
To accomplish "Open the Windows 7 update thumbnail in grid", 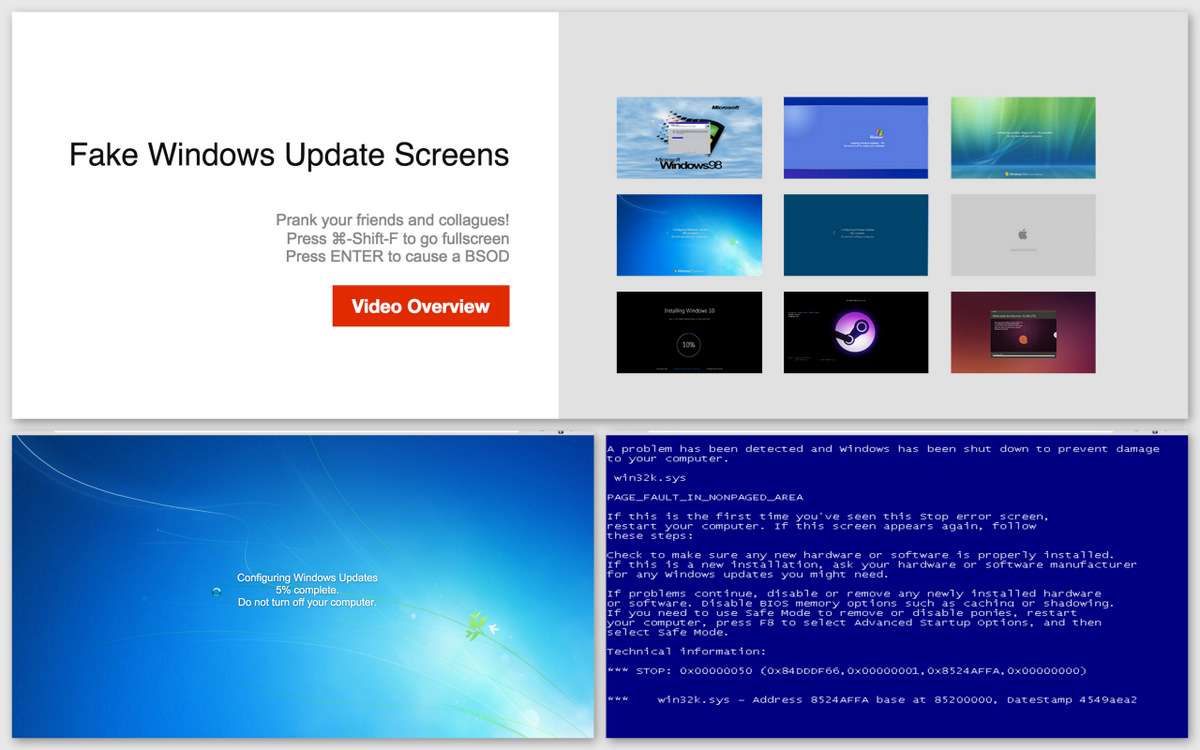I will (x=689, y=235).
